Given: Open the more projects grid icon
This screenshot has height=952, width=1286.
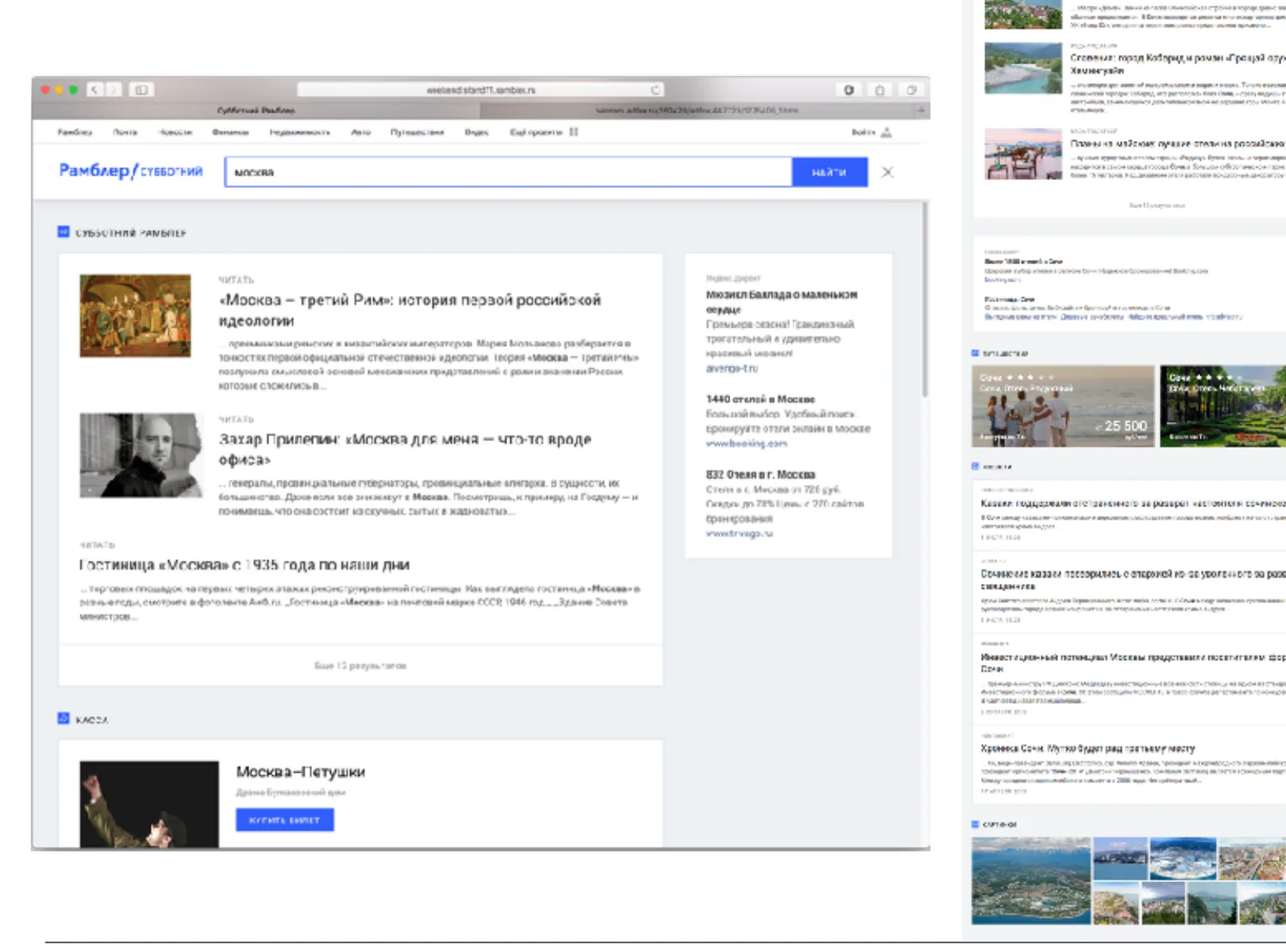Looking at the screenshot, I should click(573, 132).
